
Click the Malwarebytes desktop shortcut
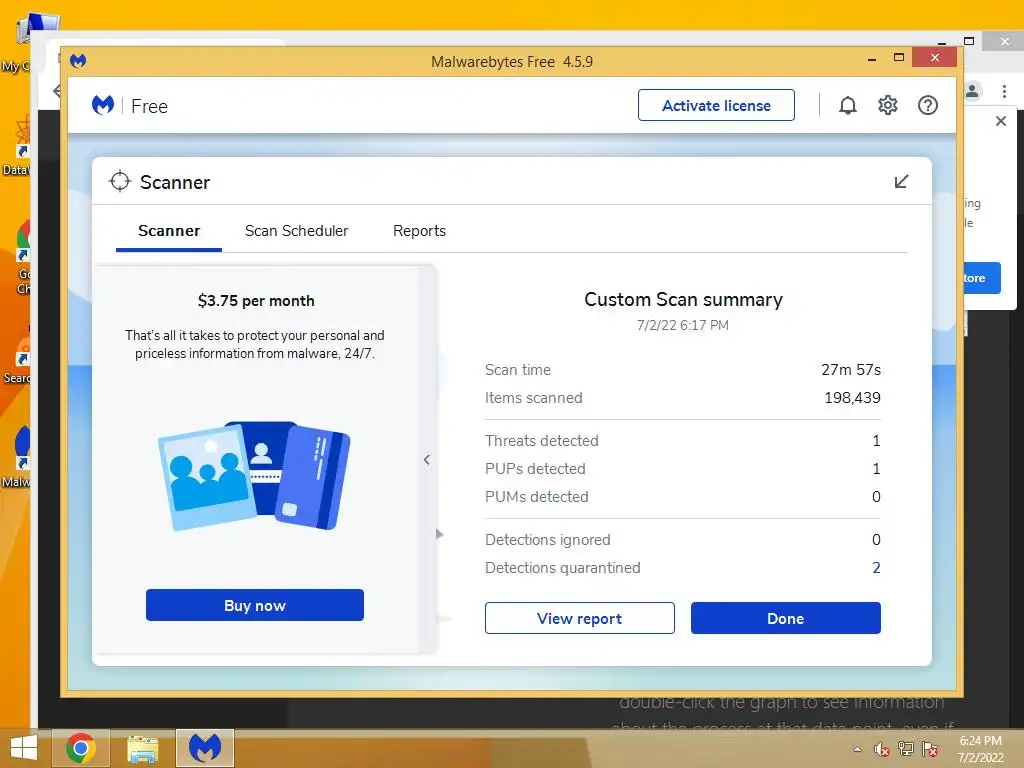(16, 457)
